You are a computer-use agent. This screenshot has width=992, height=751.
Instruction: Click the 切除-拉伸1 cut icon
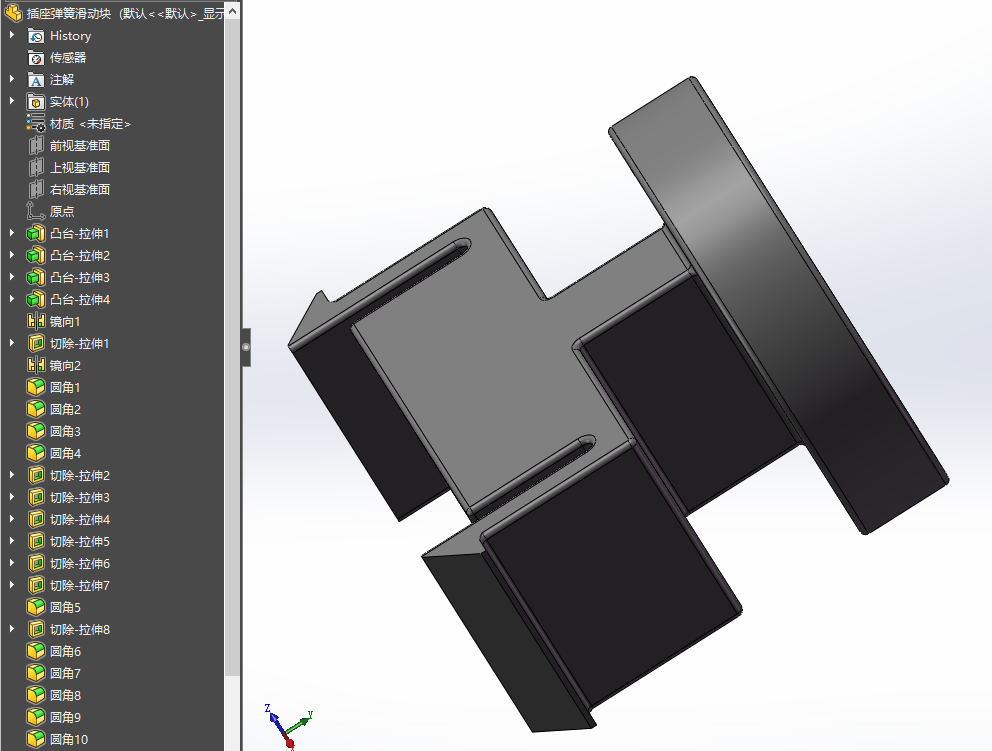[x=36, y=344]
